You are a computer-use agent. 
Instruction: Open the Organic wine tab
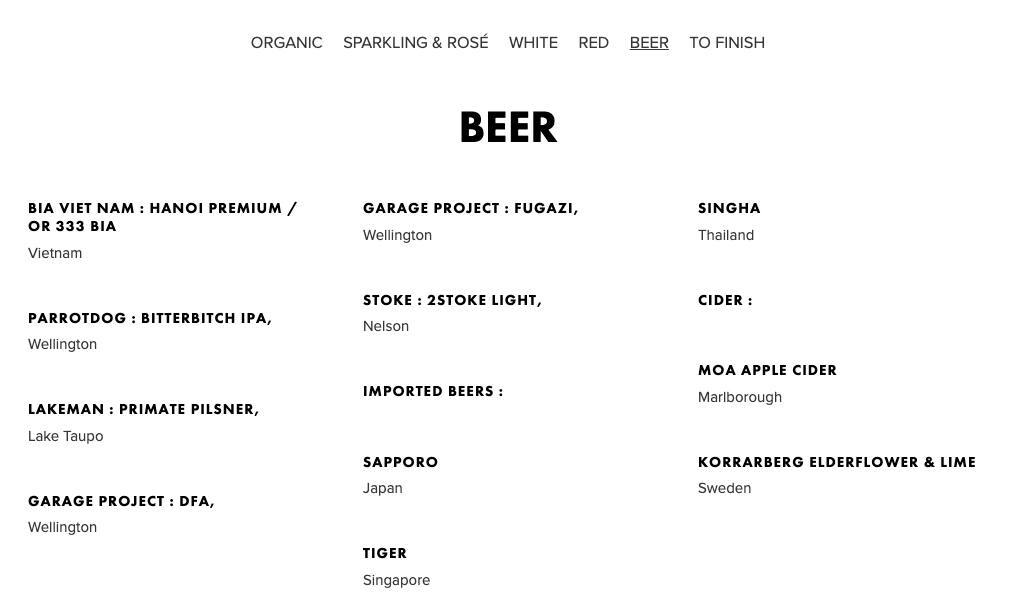[x=286, y=43]
